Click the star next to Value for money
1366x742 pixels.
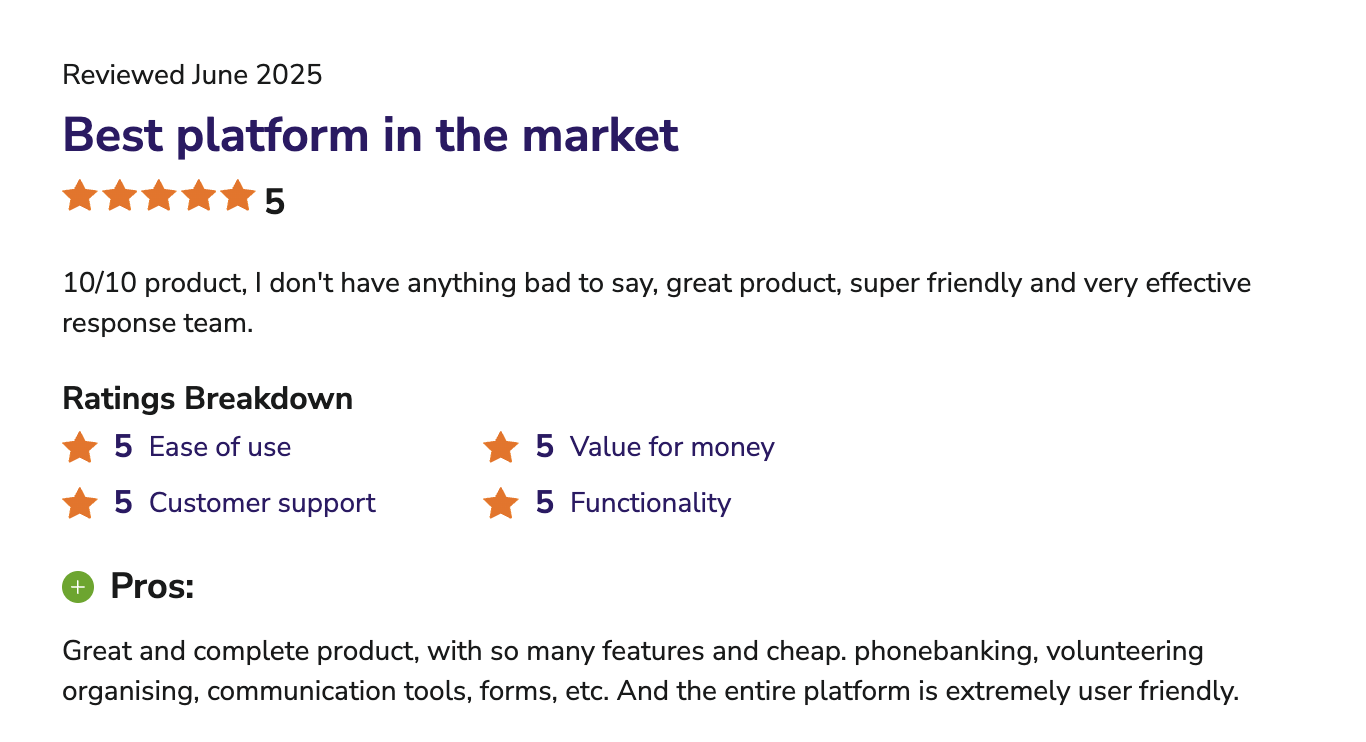pyautogui.click(x=501, y=447)
